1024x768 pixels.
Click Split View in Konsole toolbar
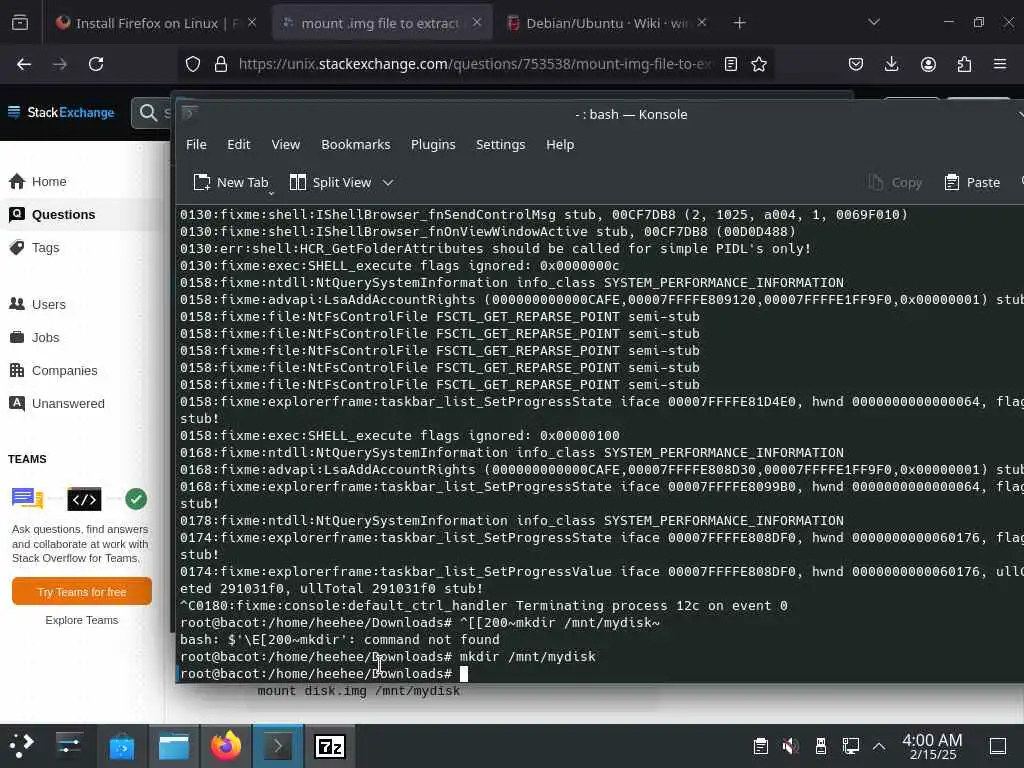[x=331, y=182]
